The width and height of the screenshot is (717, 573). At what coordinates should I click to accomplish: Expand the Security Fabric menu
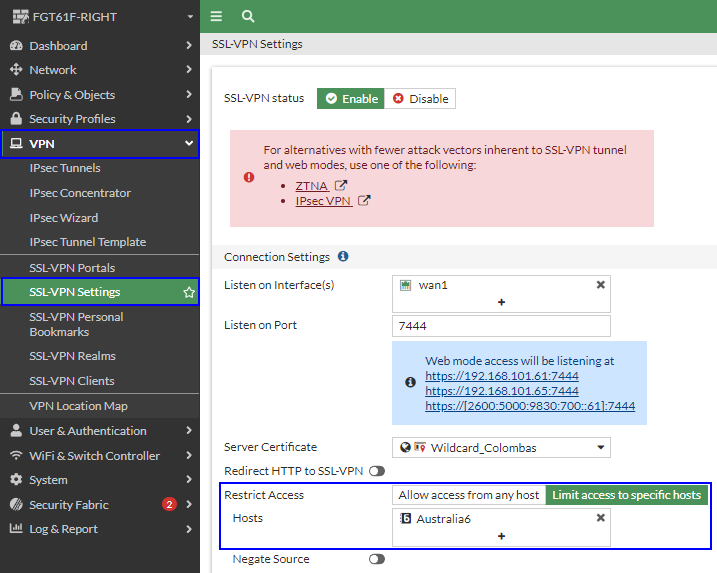tap(98, 505)
